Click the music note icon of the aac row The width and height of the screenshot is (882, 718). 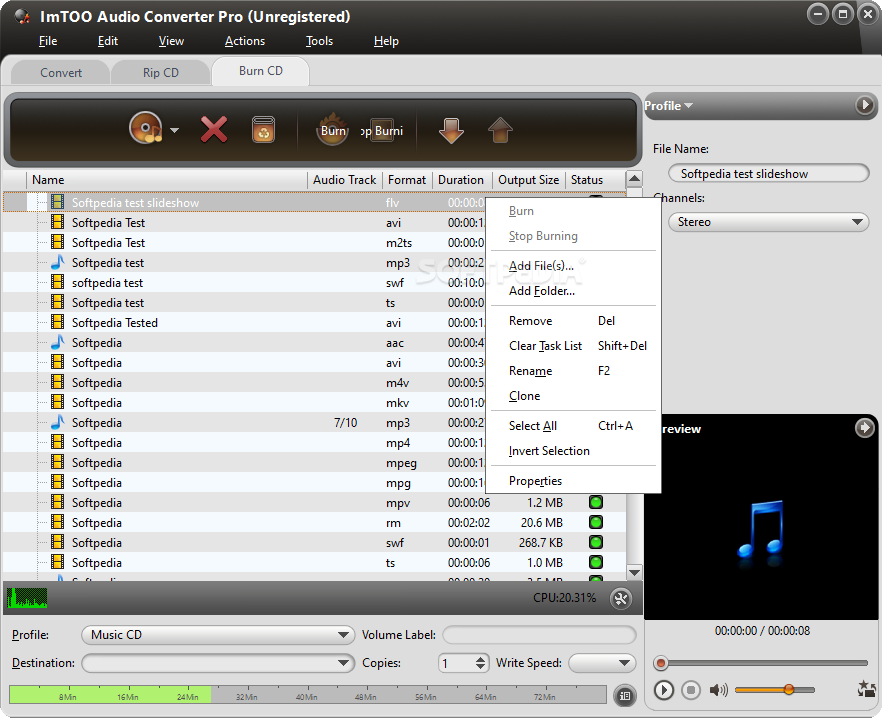[57, 342]
